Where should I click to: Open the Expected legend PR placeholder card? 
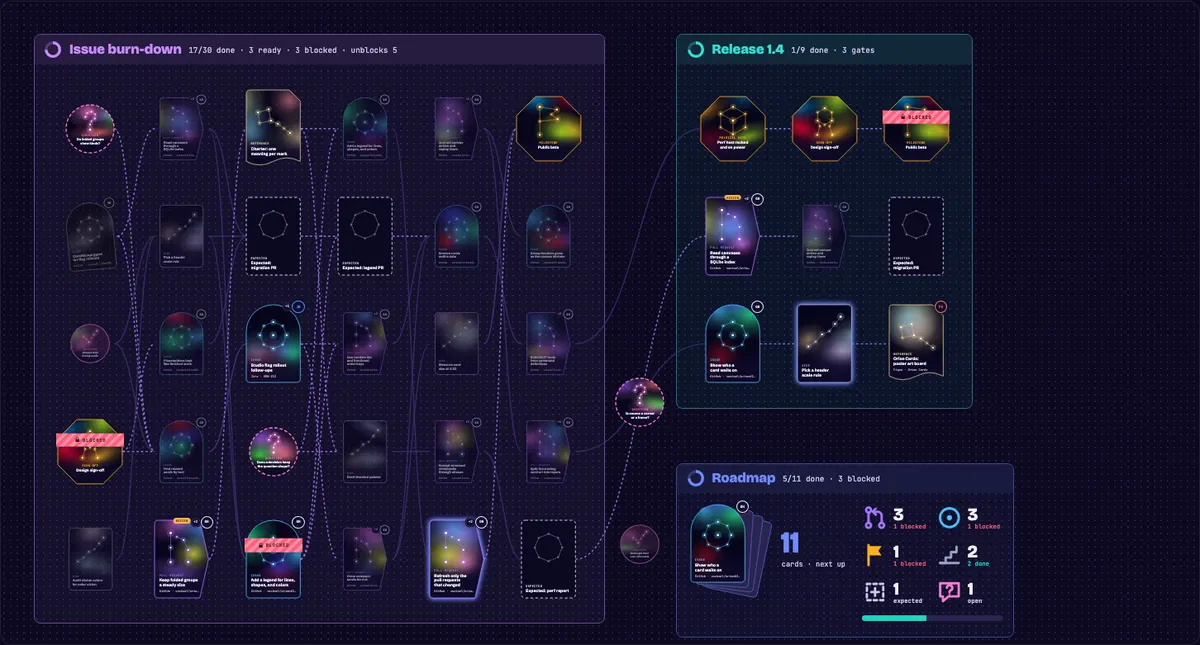(365, 236)
